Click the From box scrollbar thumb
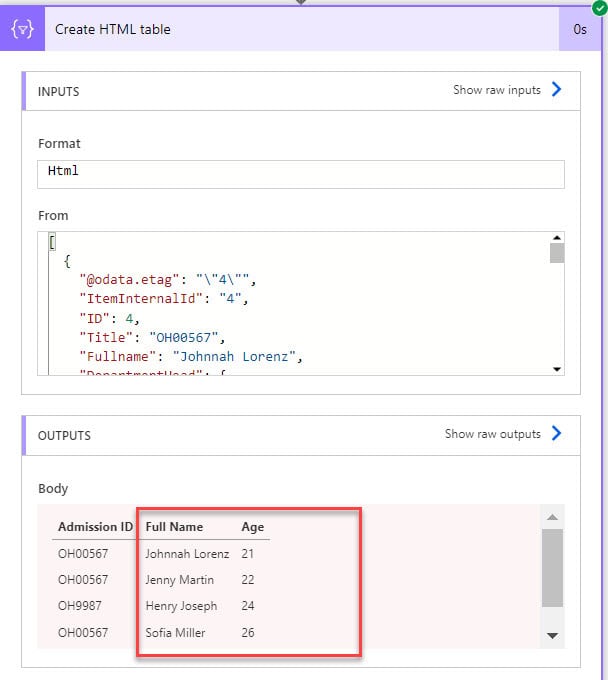This screenshot has width=608, height=680. tap(557, 253)
